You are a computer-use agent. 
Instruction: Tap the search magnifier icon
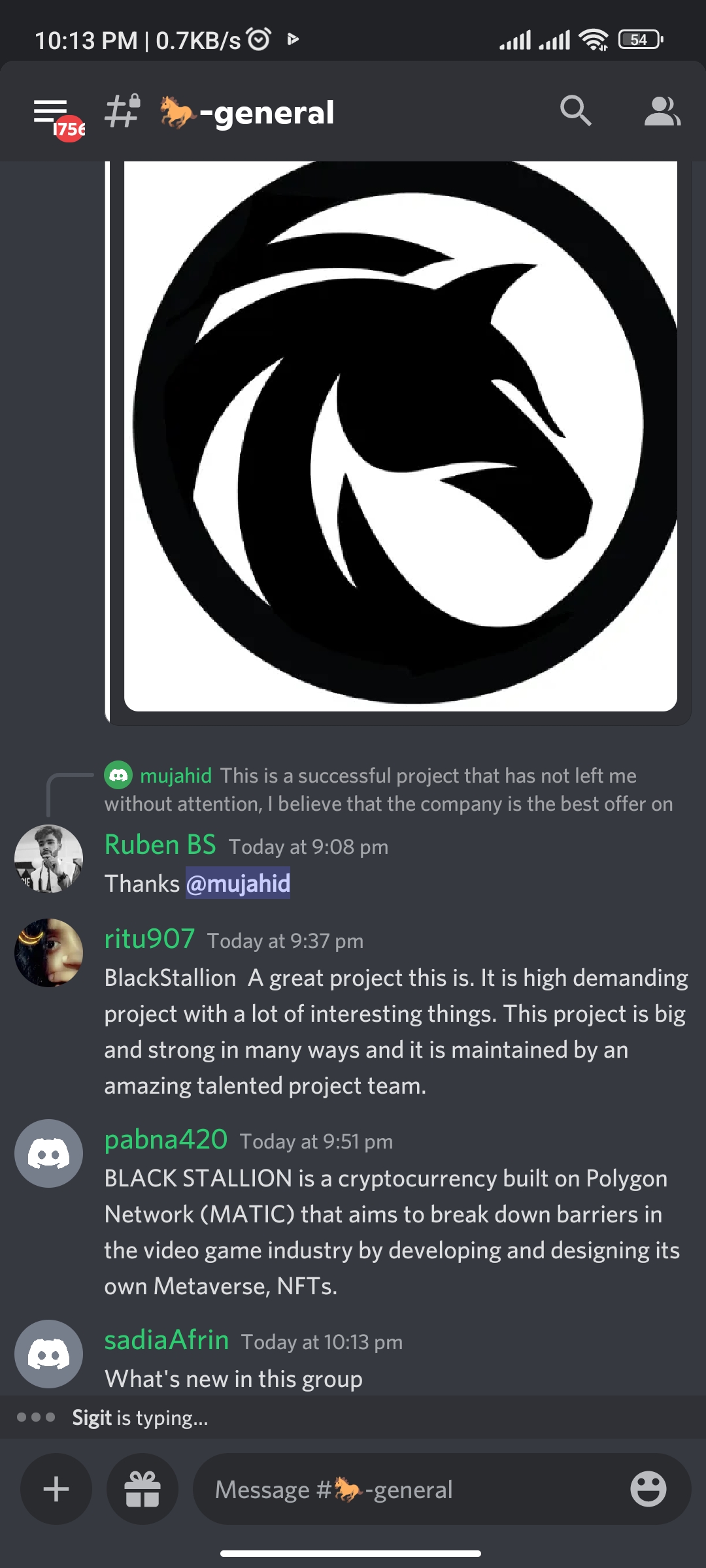(575, 110)
